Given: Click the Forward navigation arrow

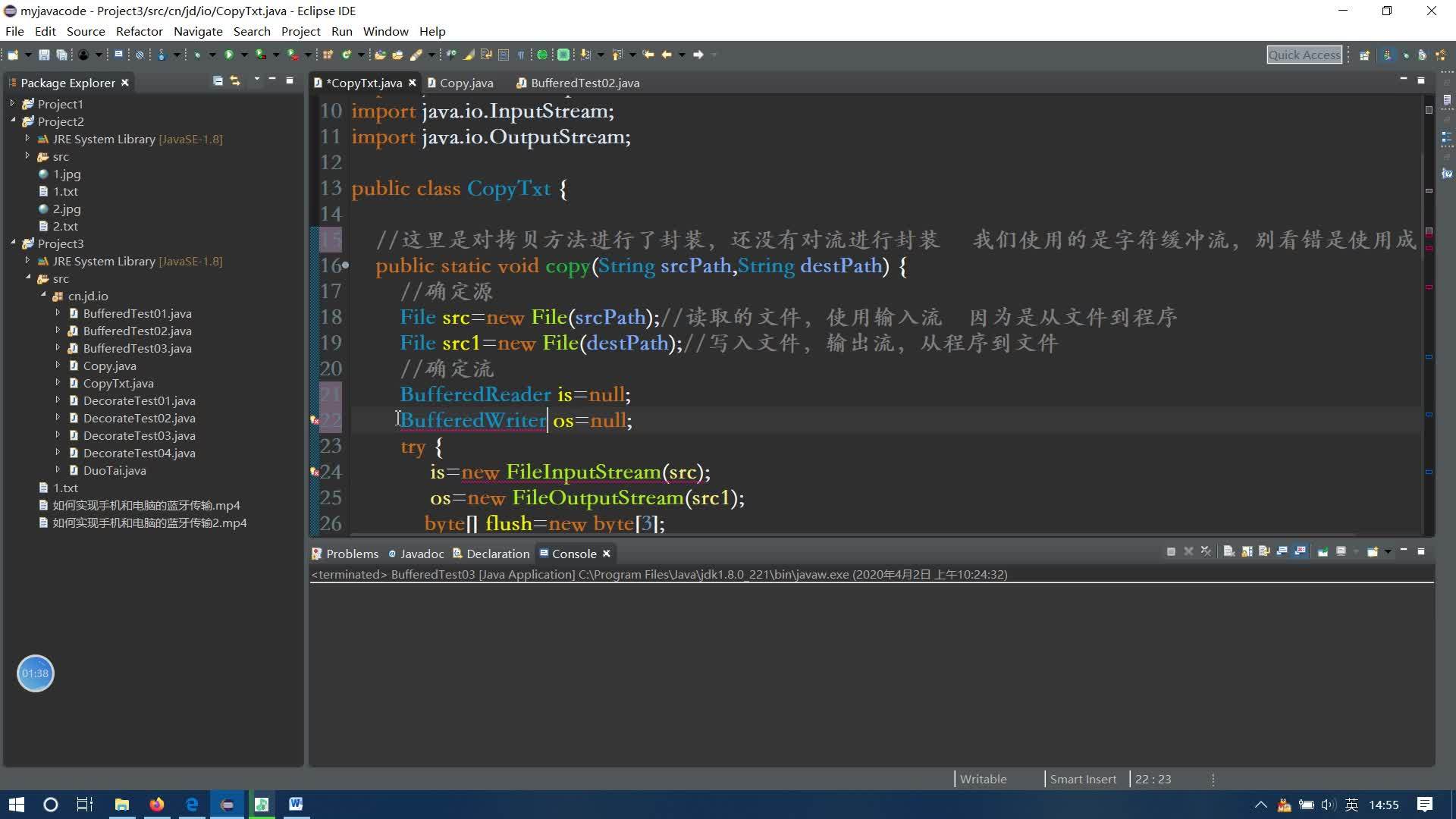Looking at the screenshot, I should click(698, 55).
